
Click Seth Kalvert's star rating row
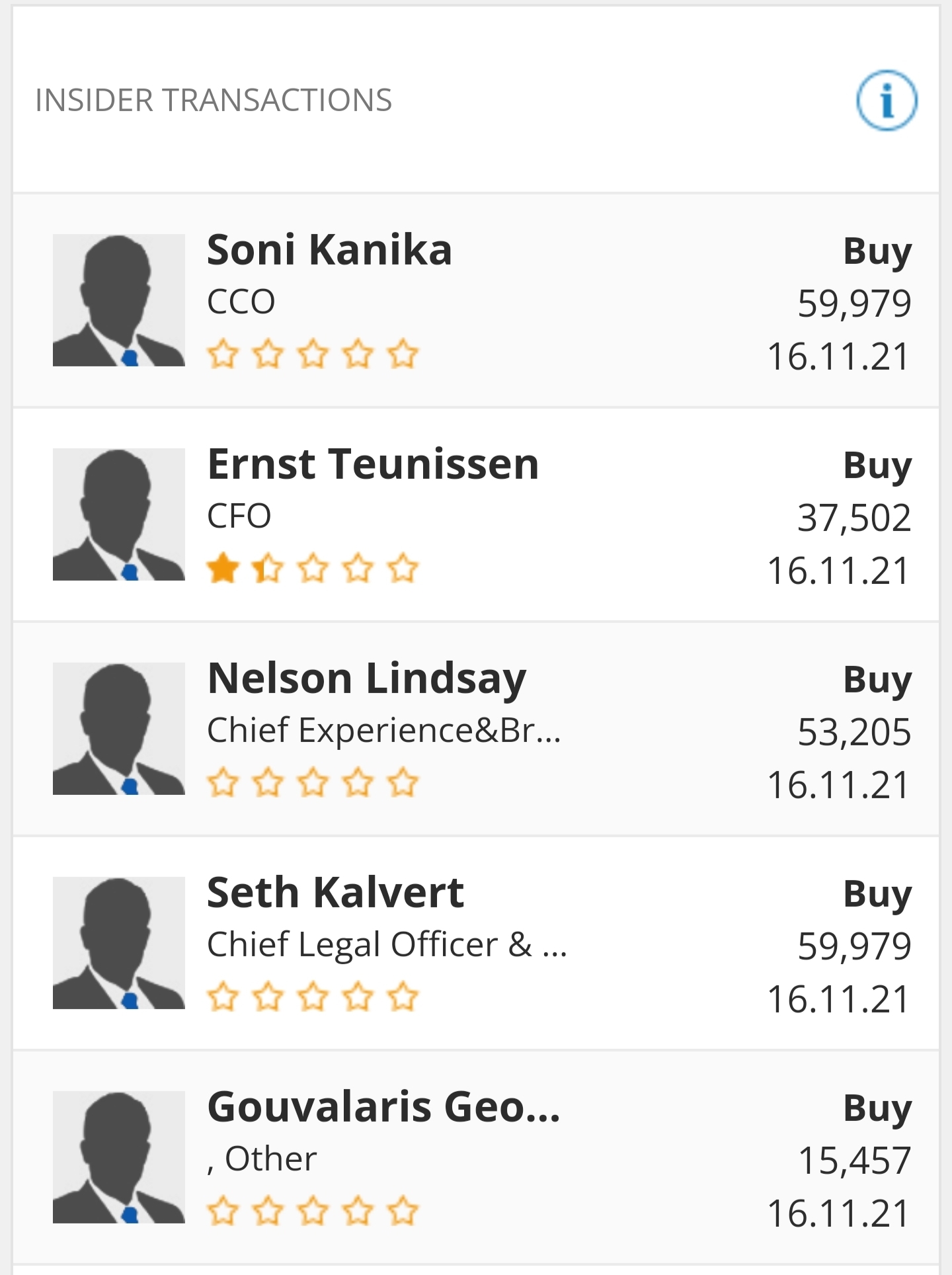[313, 997]
